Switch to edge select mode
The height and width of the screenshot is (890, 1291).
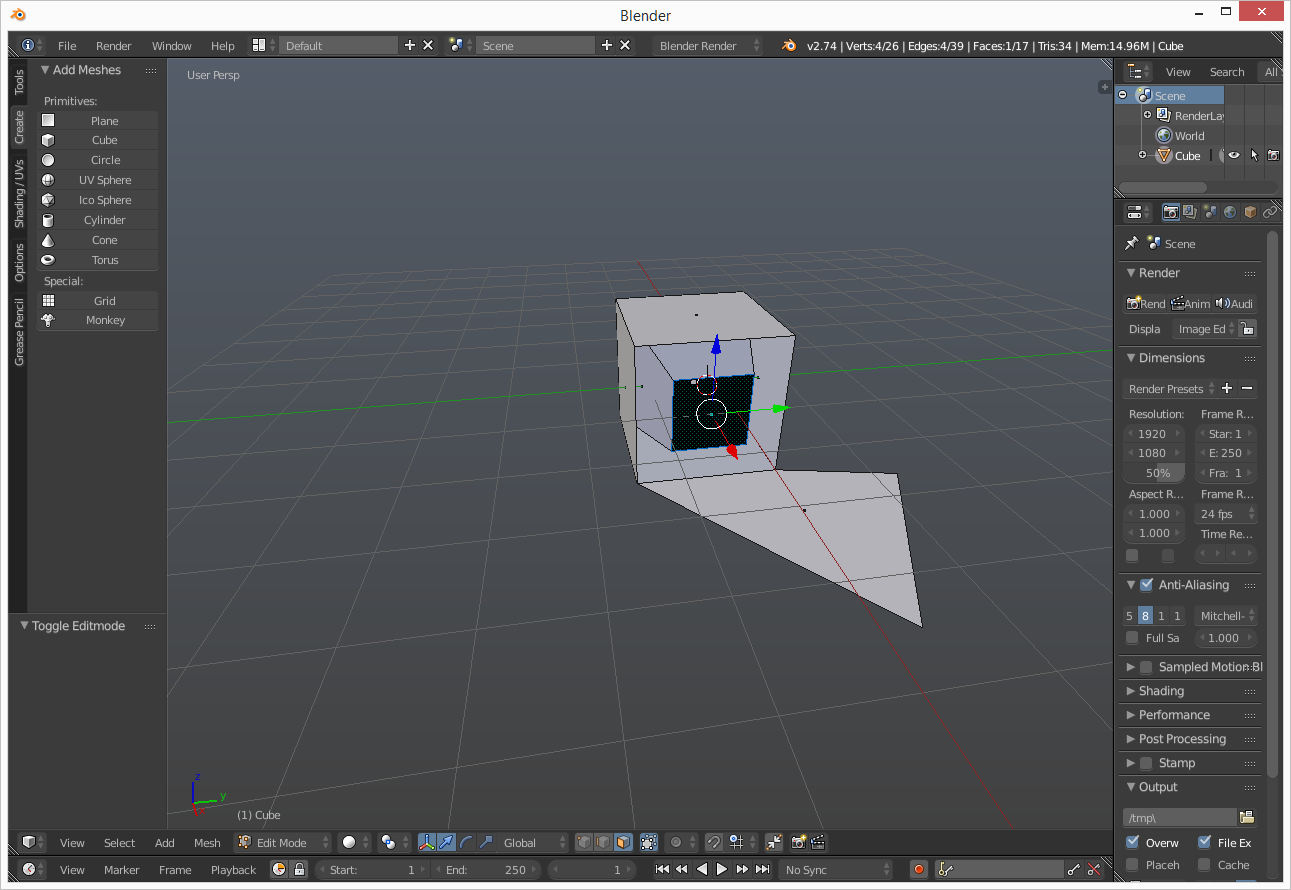tap(603, 842)
